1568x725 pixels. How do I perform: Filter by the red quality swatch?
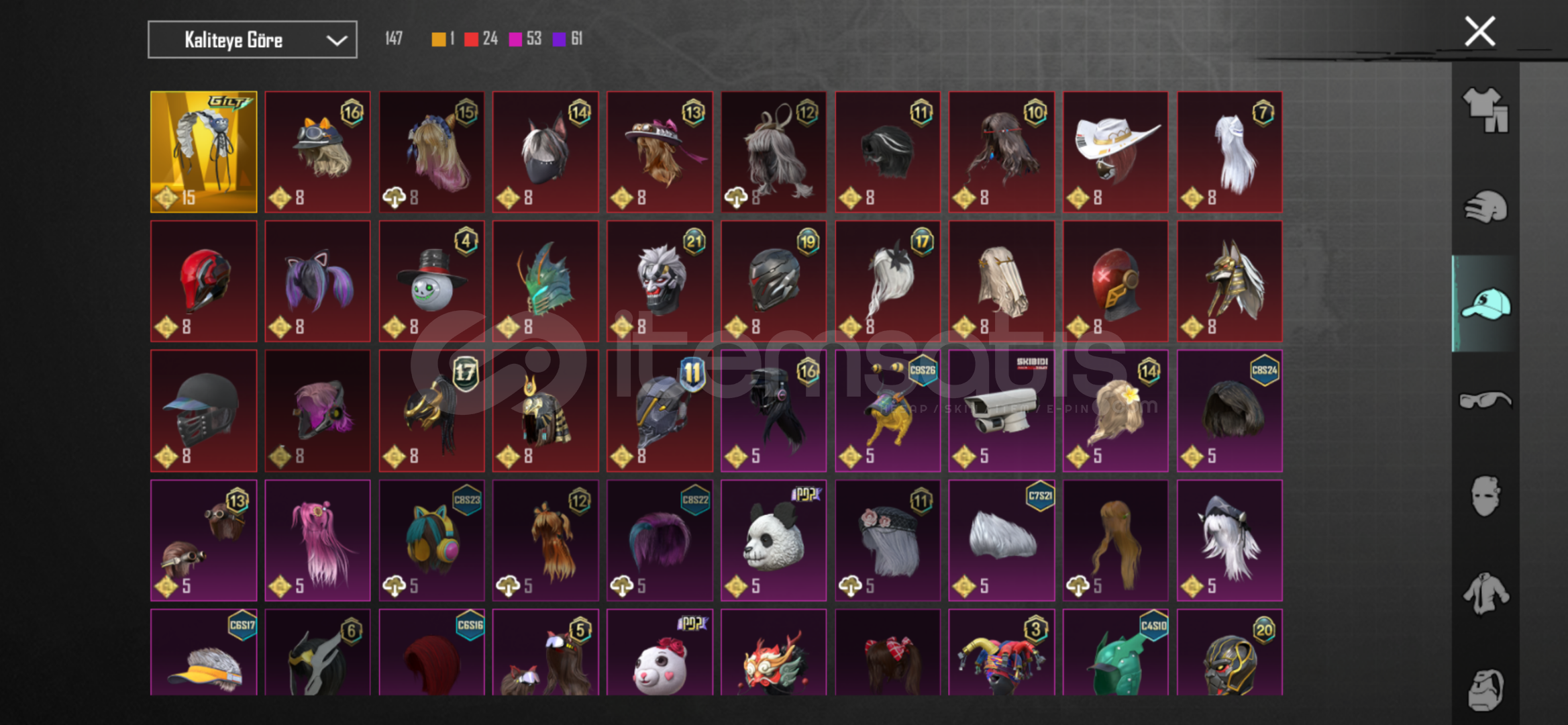[x=471, y=40]
